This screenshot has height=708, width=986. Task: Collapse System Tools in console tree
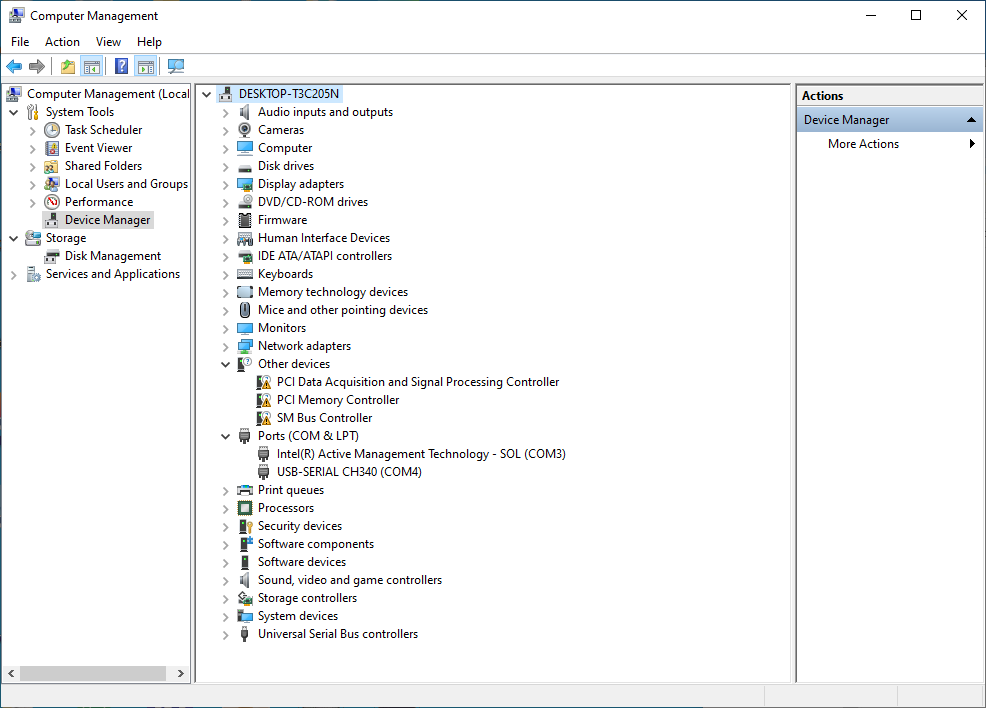click(x=13, y=113)
